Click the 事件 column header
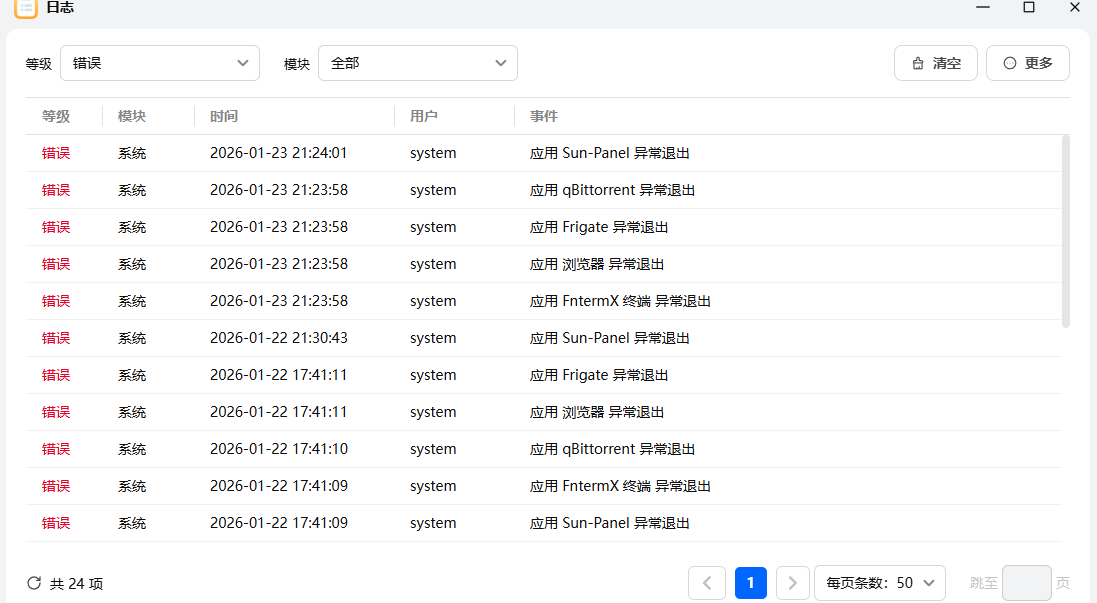 [544, 116]
